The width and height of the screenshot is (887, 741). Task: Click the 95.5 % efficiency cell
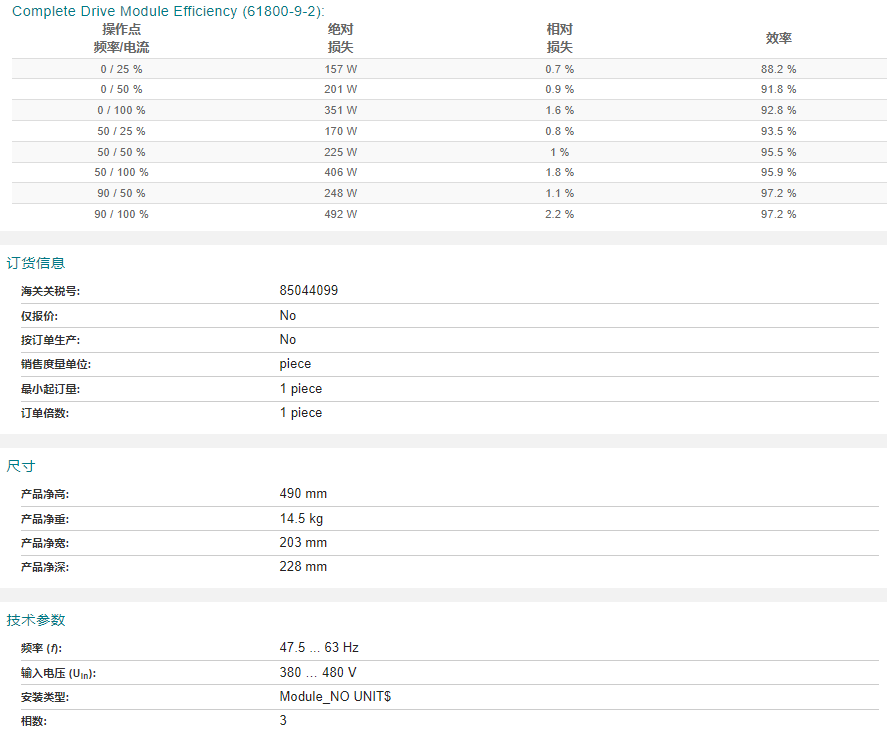pyautogui.click(x=778, y=152)
